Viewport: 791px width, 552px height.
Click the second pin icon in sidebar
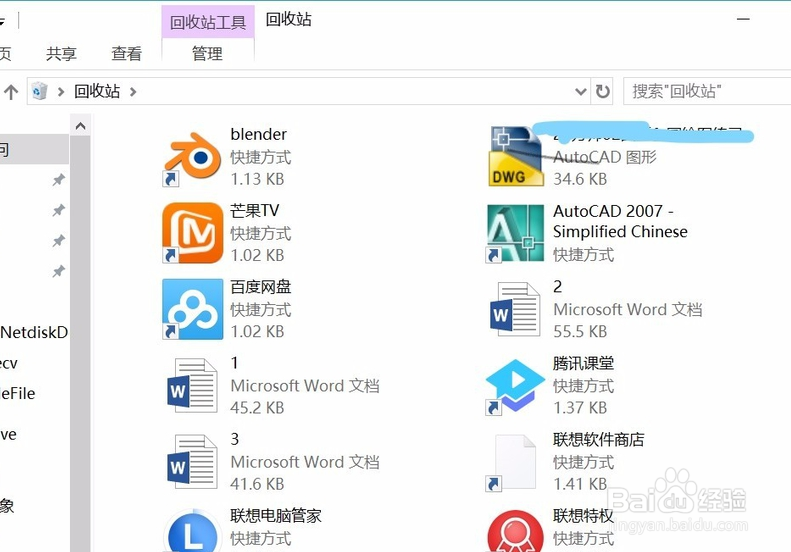tap(59, 210)
